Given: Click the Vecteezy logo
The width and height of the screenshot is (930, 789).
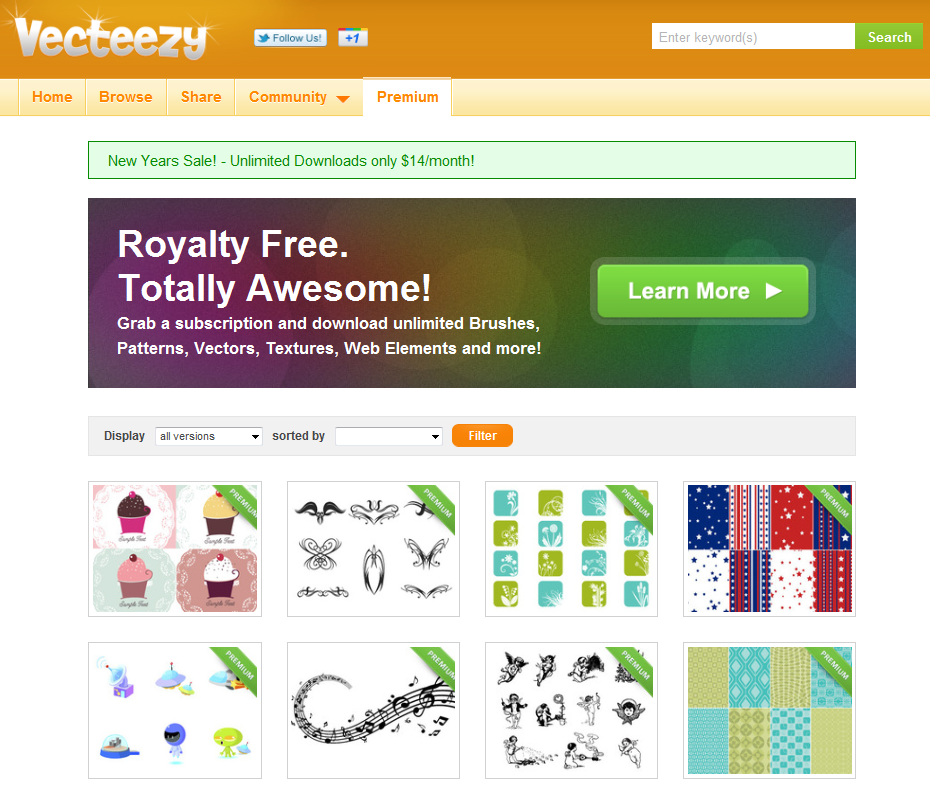Looking at the screenshot, I should (112, 37).
